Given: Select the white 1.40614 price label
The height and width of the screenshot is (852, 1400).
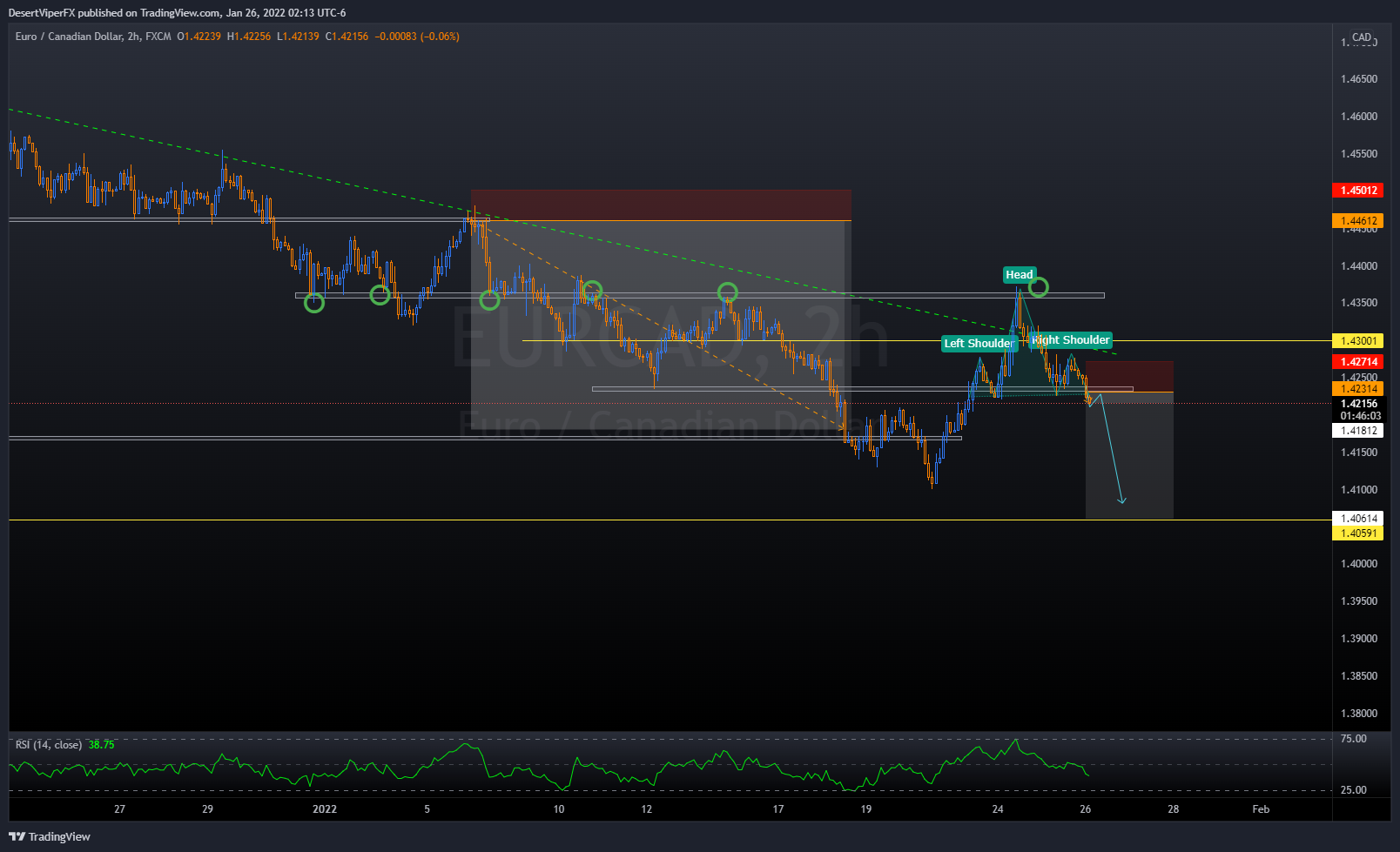Looking at the screenshot, I should (1358, 519).
